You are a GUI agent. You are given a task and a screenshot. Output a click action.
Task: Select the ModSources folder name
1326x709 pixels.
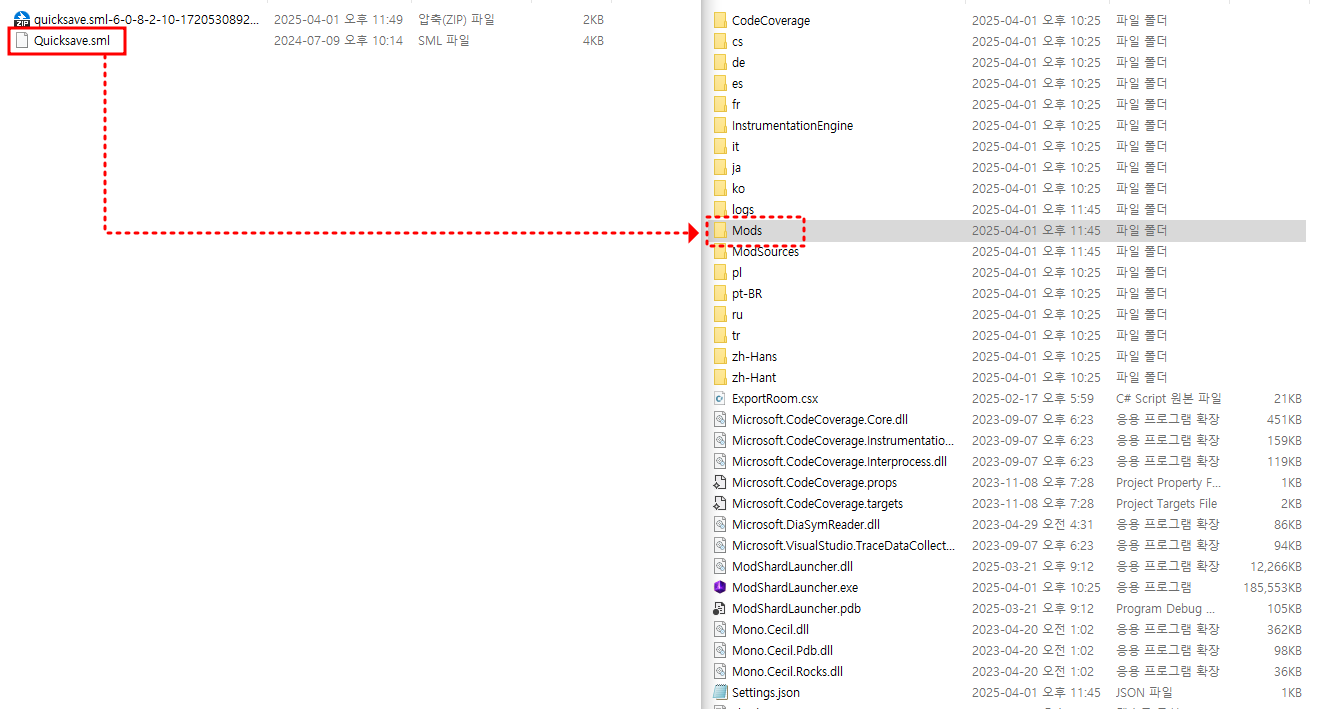[x=765, y=251]
